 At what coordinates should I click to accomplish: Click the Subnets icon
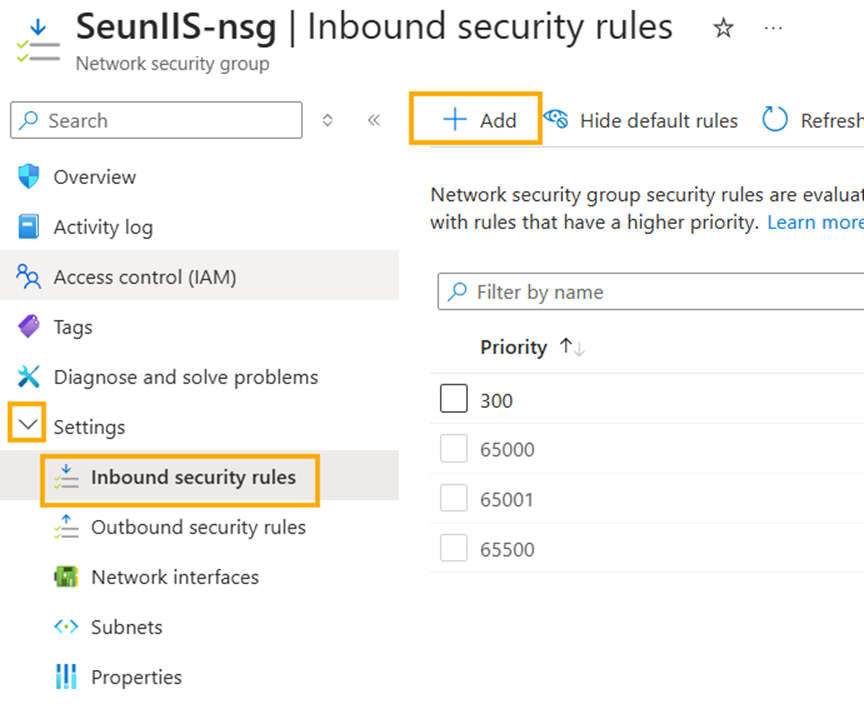tap(66, 627)
